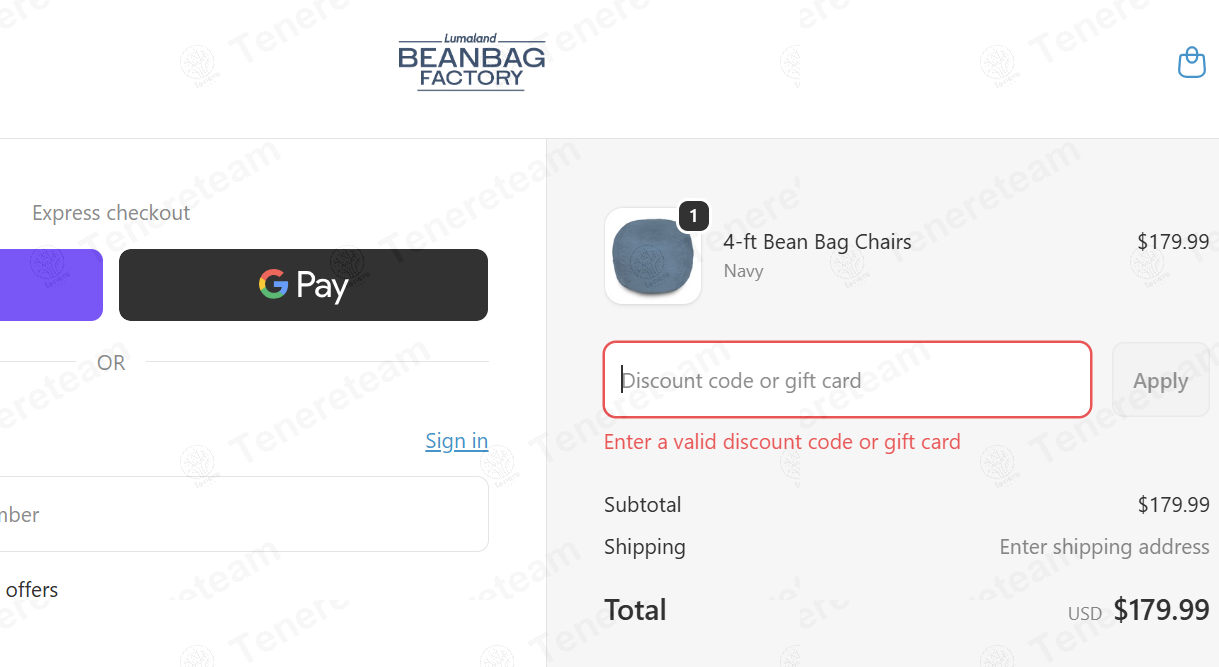Click the Apply discount button
Image resolution: width=1219 pixels, height=667 pixels.
(x=1160, y=380)
